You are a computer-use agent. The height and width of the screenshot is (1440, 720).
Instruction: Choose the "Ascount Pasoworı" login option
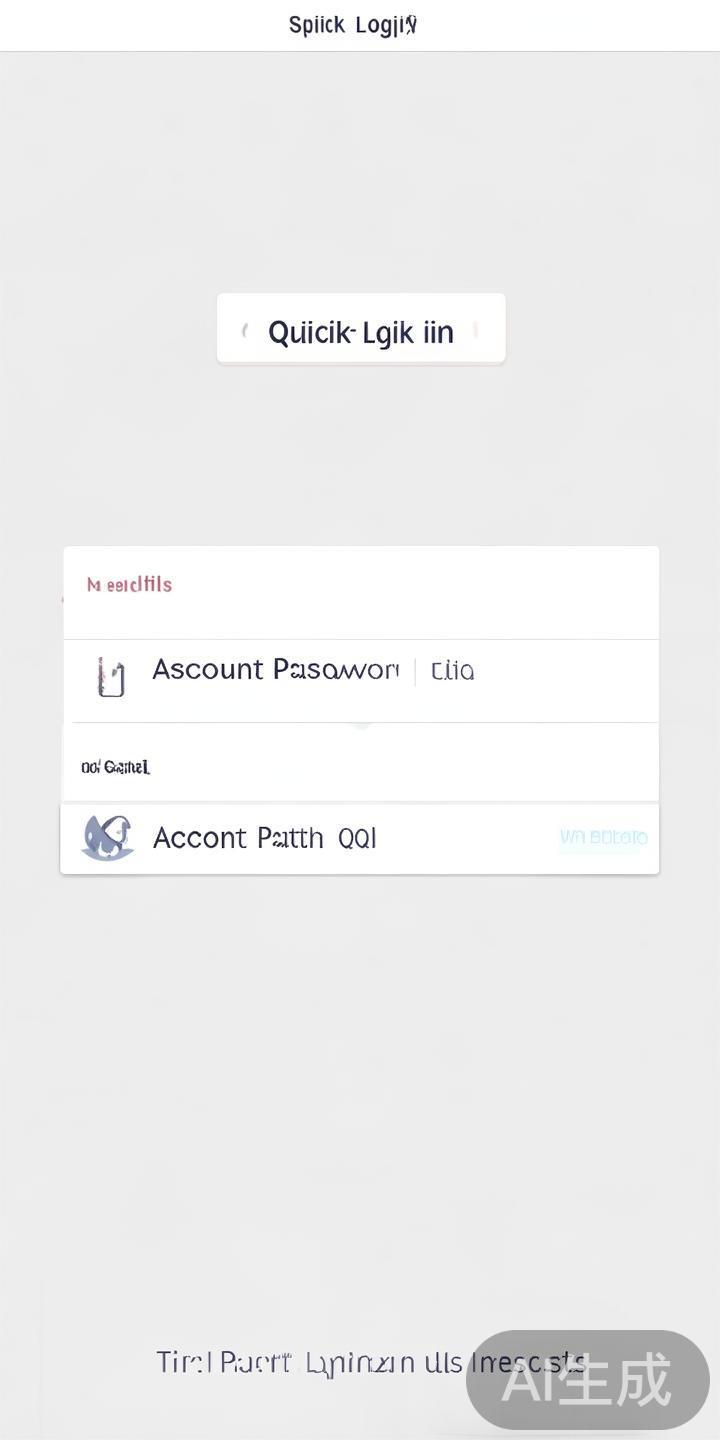(x=275, y=670)
